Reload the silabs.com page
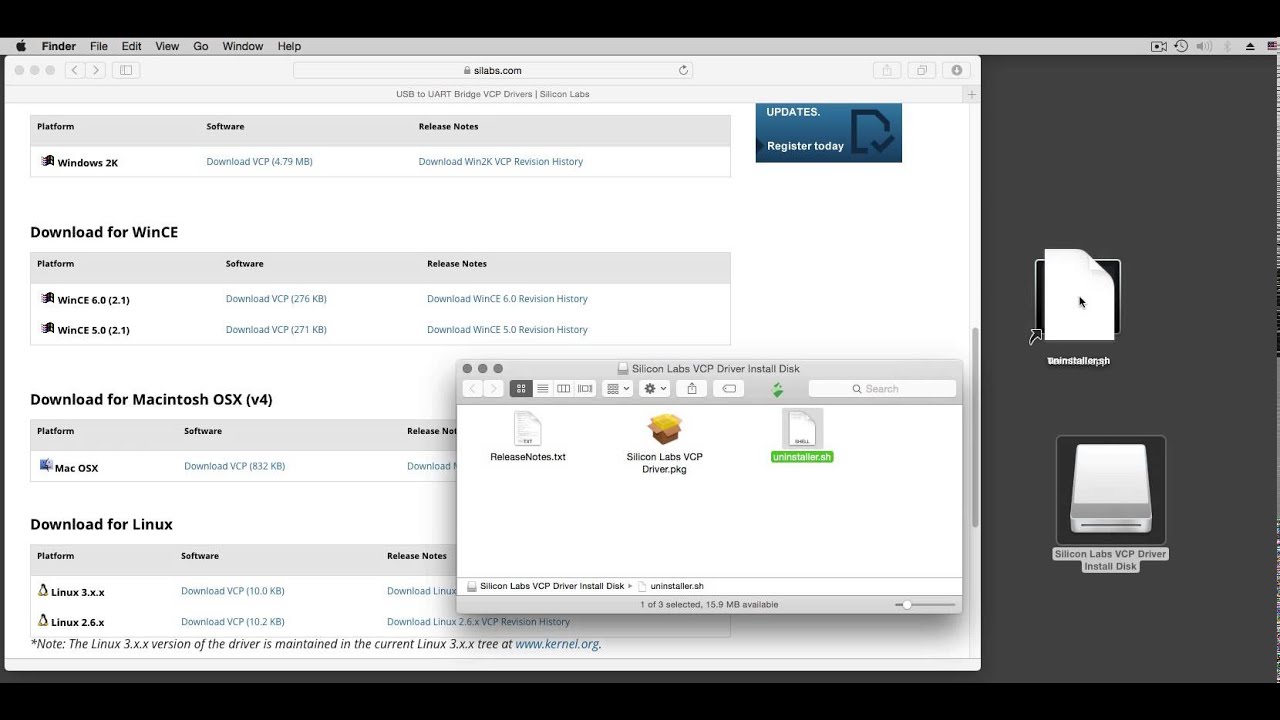 683,70
